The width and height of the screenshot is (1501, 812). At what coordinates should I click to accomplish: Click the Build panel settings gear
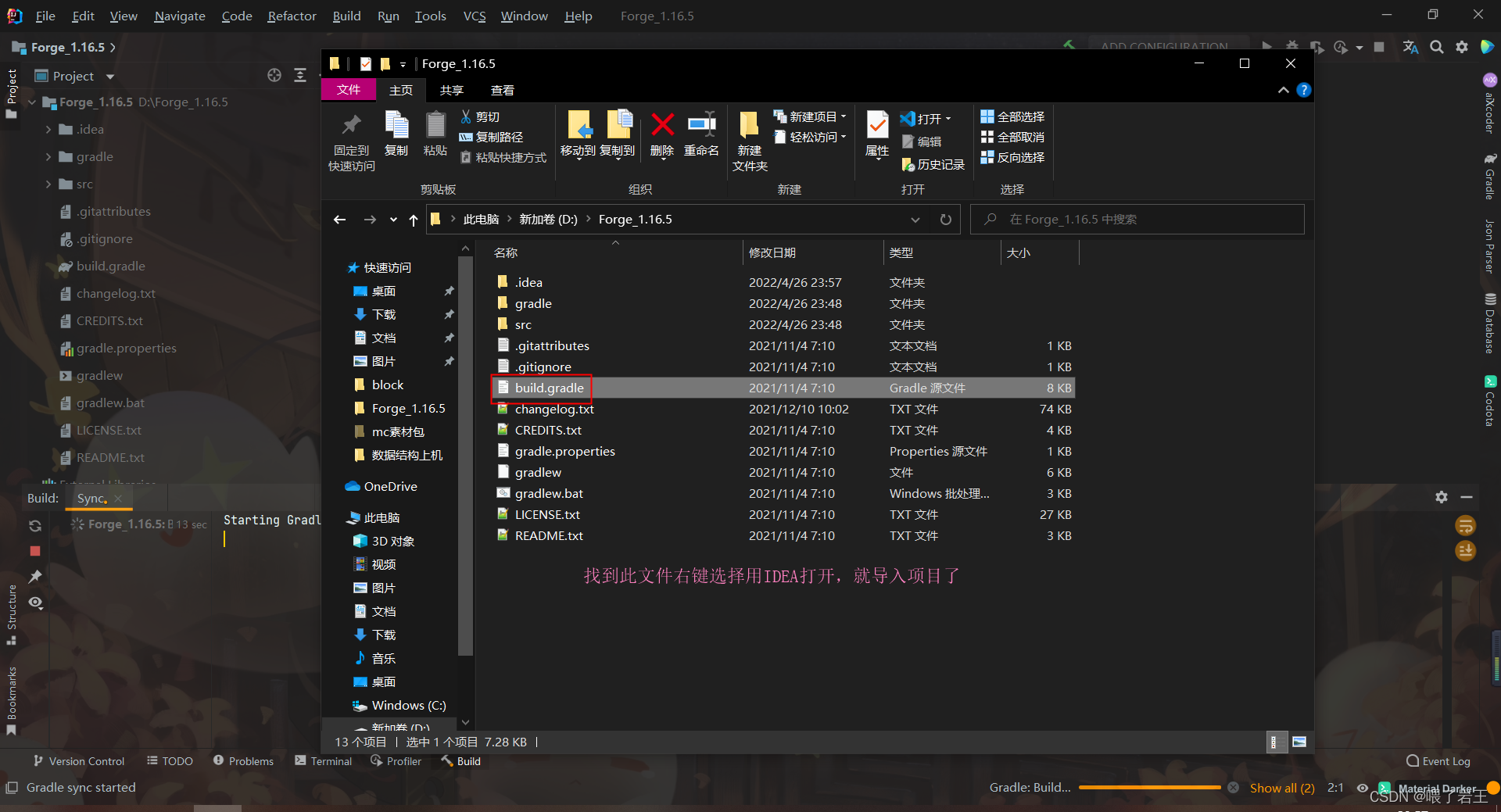[1442, 497]
